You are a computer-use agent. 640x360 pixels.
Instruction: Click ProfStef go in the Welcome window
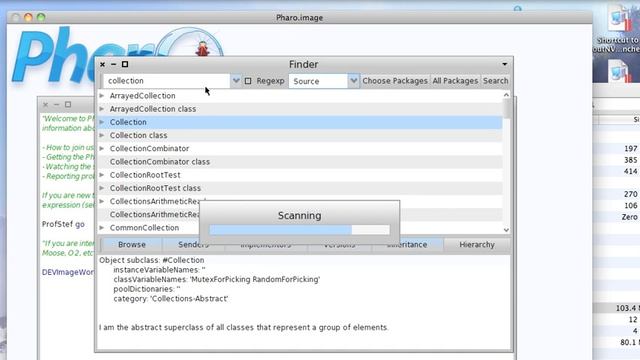[63, 224]
